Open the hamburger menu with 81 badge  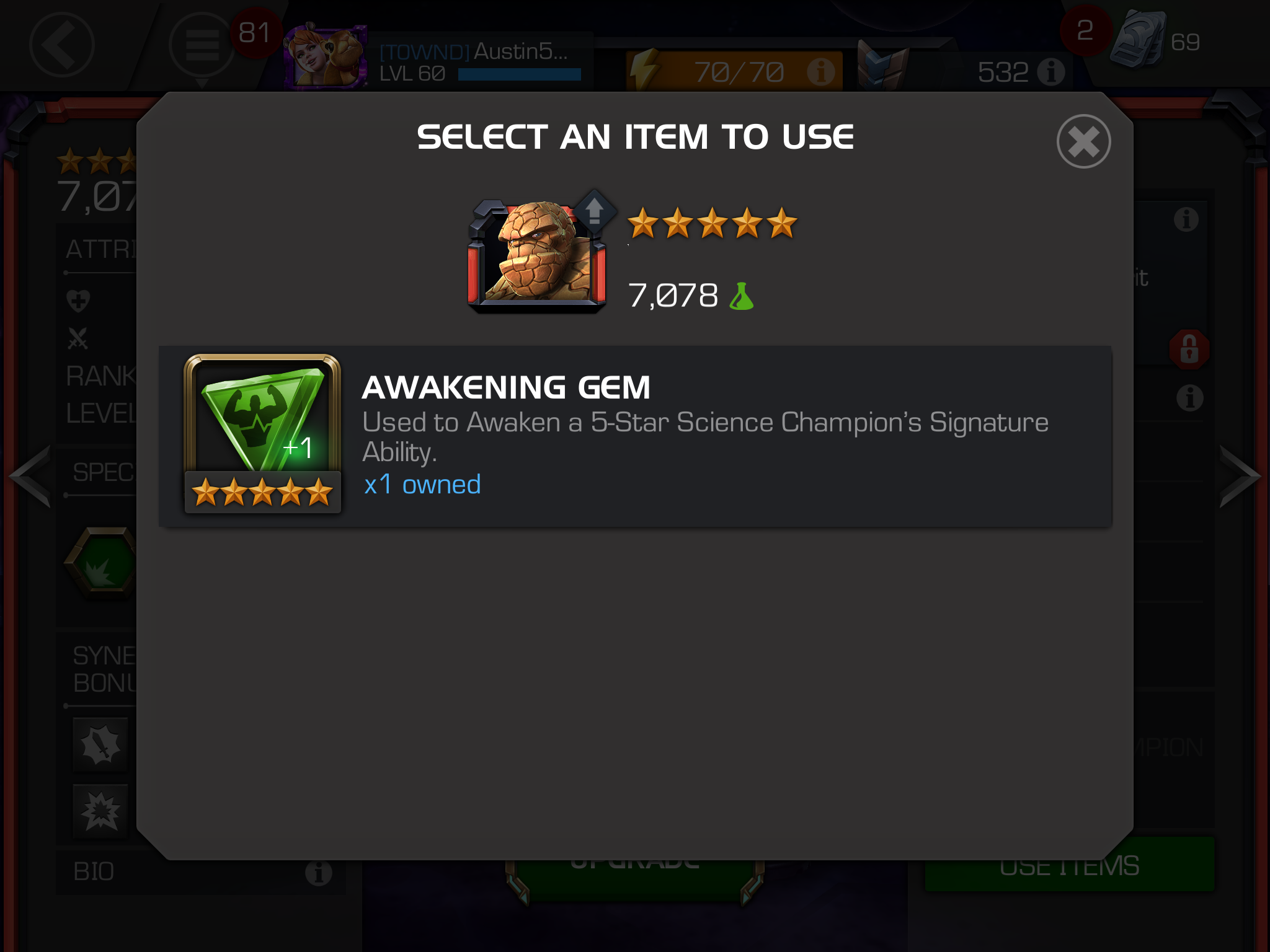202,45
